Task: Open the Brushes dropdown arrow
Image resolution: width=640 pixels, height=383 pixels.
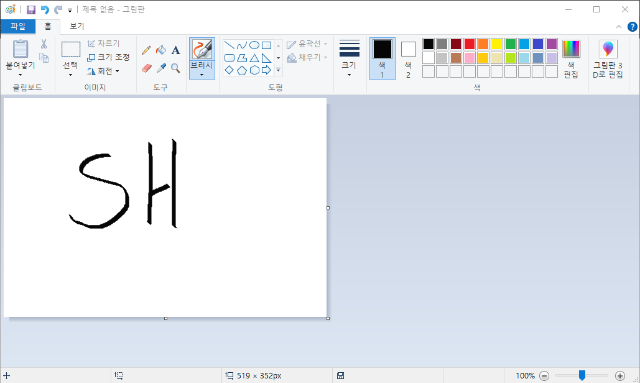Action: (x=202, y=75)
